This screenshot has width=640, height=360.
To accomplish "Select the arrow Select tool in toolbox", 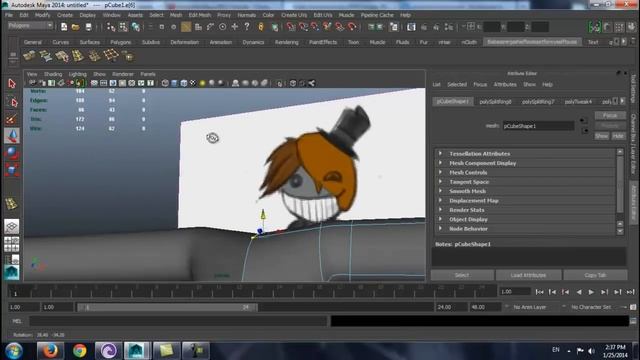I will [x=12, y=84].
